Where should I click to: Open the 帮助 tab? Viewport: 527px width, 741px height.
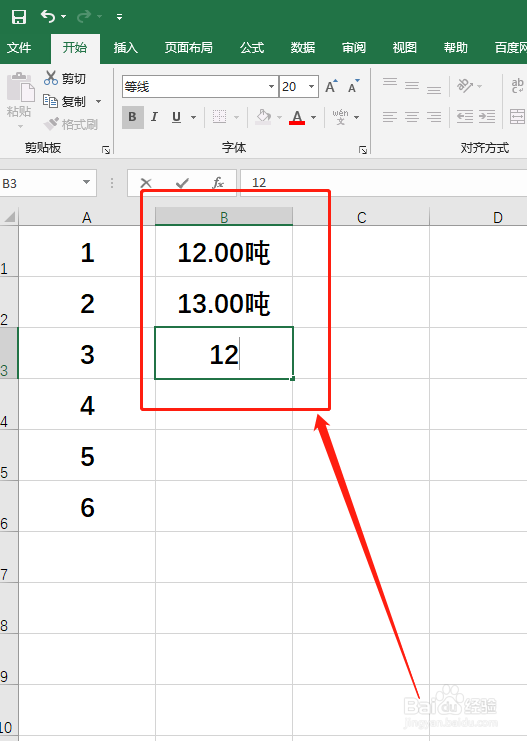(x=456, y=48)
